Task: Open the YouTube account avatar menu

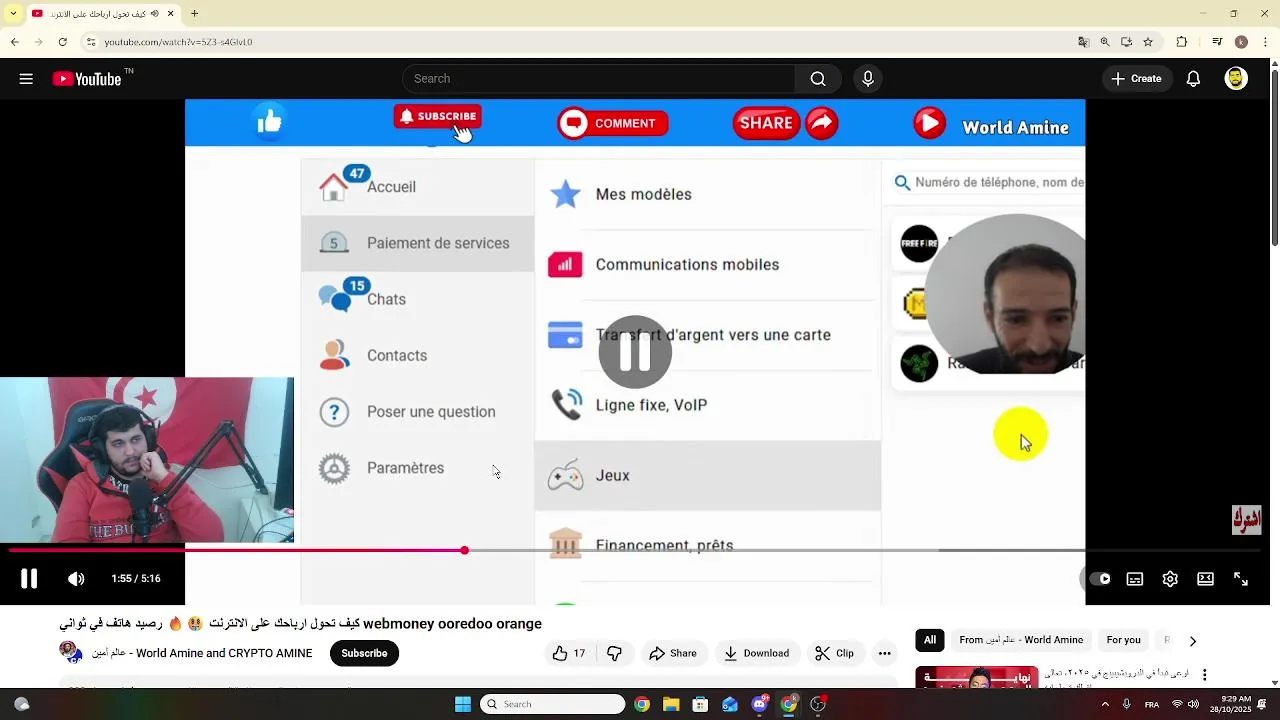Action: (1236, 79)
